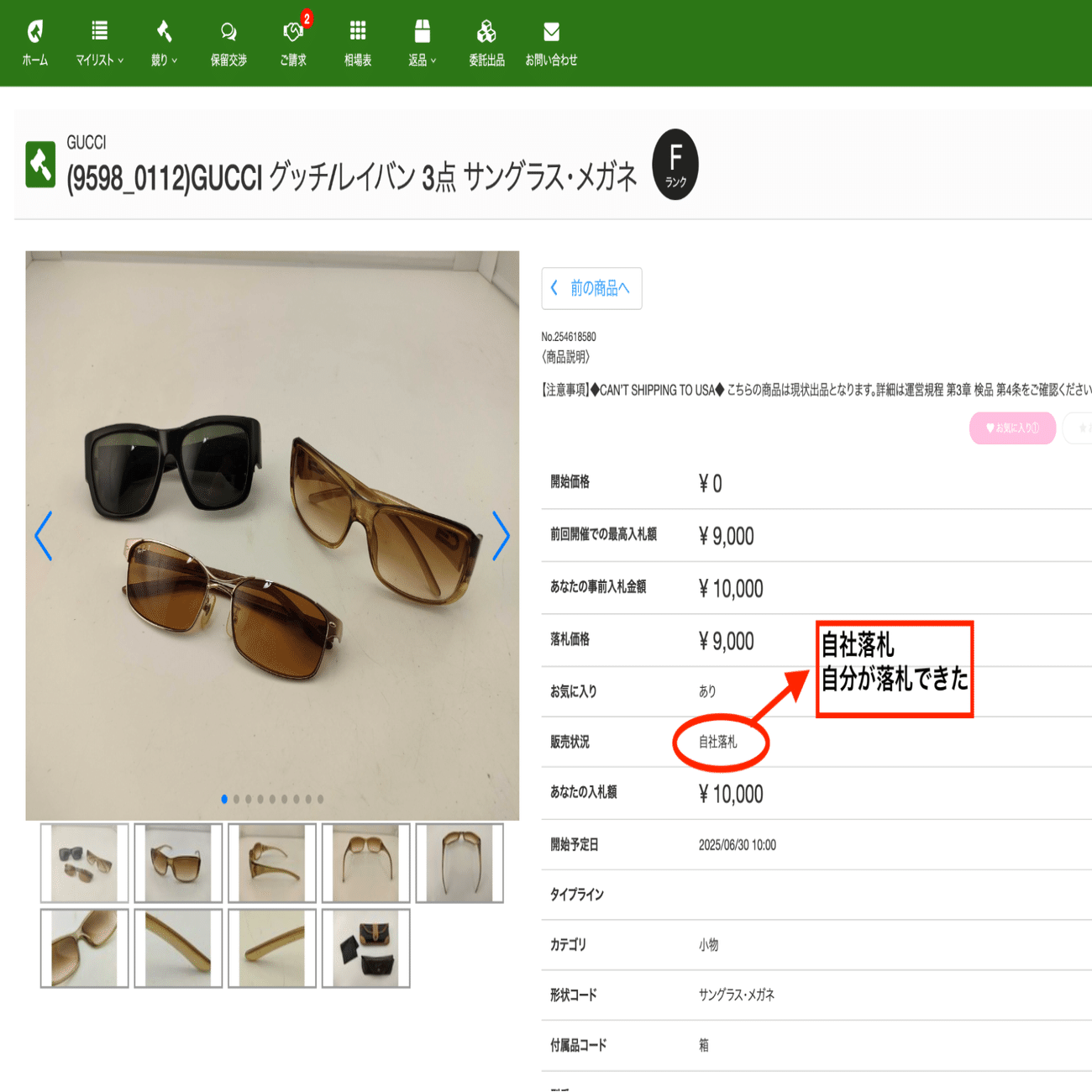The width and height of the screenshot is (1092, 1092).
Task: Select the thumbnail showing all three sunglasses
Action: (84, 863)
